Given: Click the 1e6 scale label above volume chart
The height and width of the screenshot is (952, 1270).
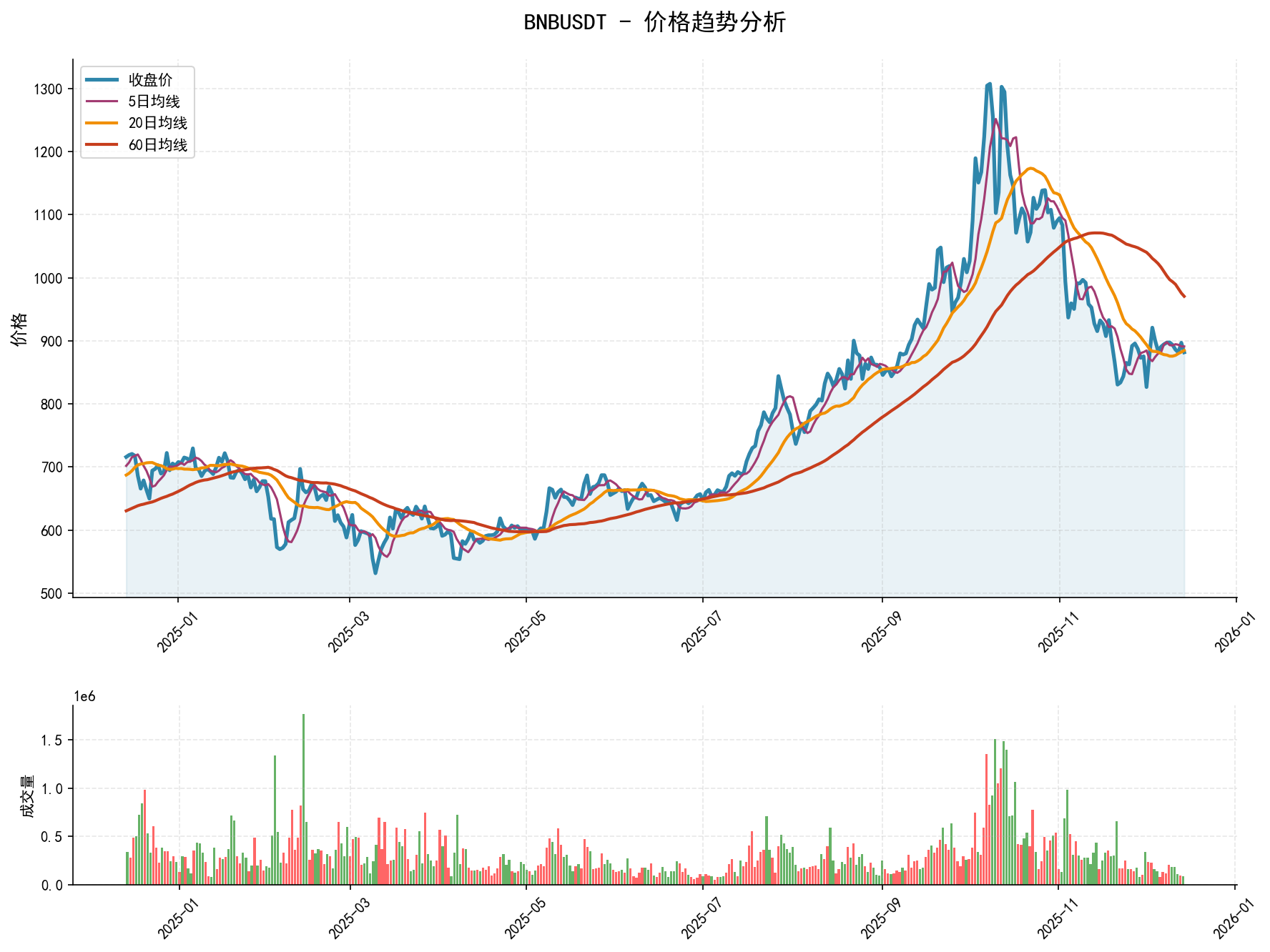Looking at the screenshot, I should click(x=85, y=697).
